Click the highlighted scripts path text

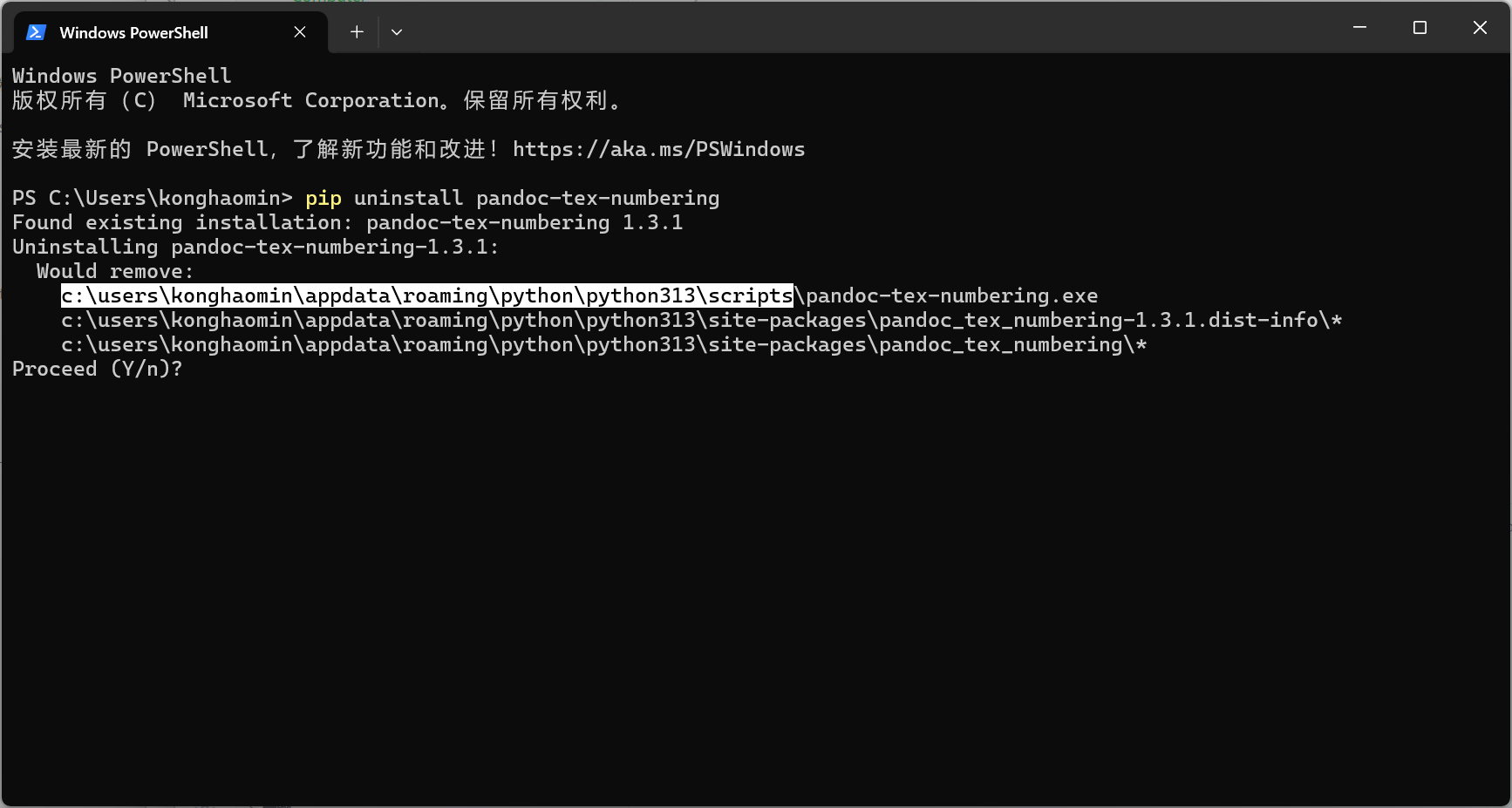tap(426, 295)
